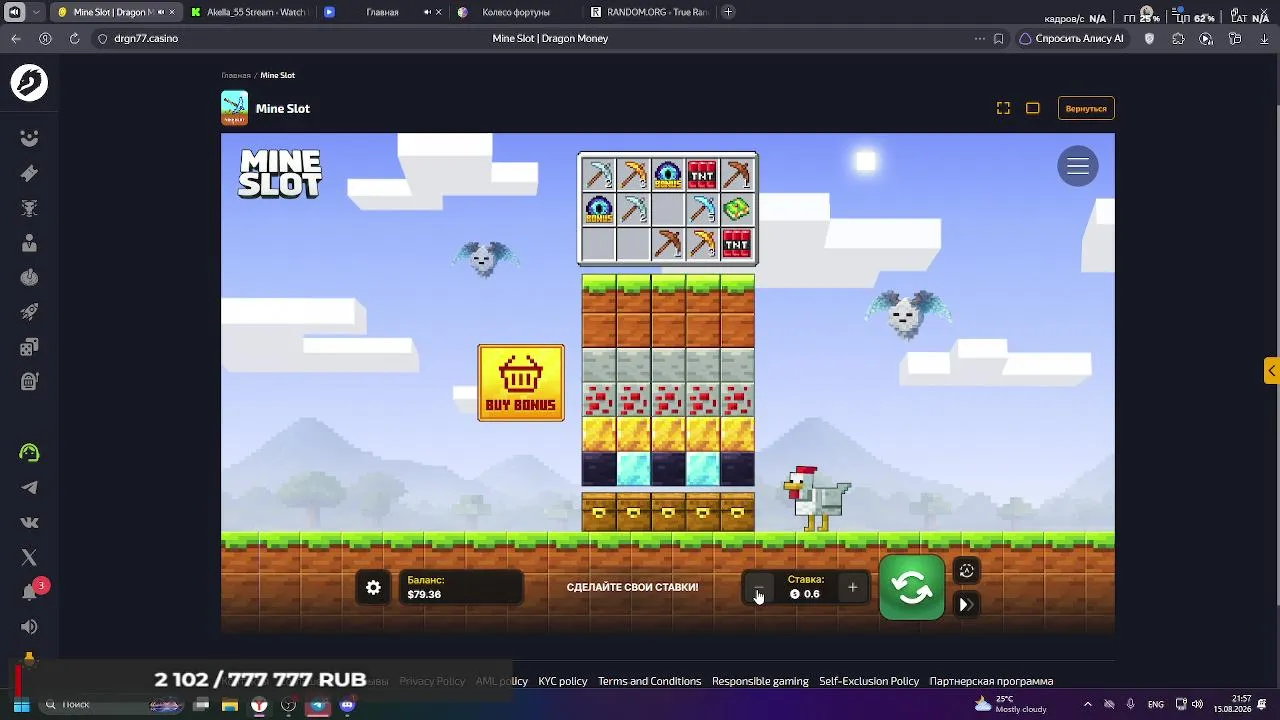Click Спросить Алису AI button
Viewport: 1280px width, 720px height.
point(1071,39)
